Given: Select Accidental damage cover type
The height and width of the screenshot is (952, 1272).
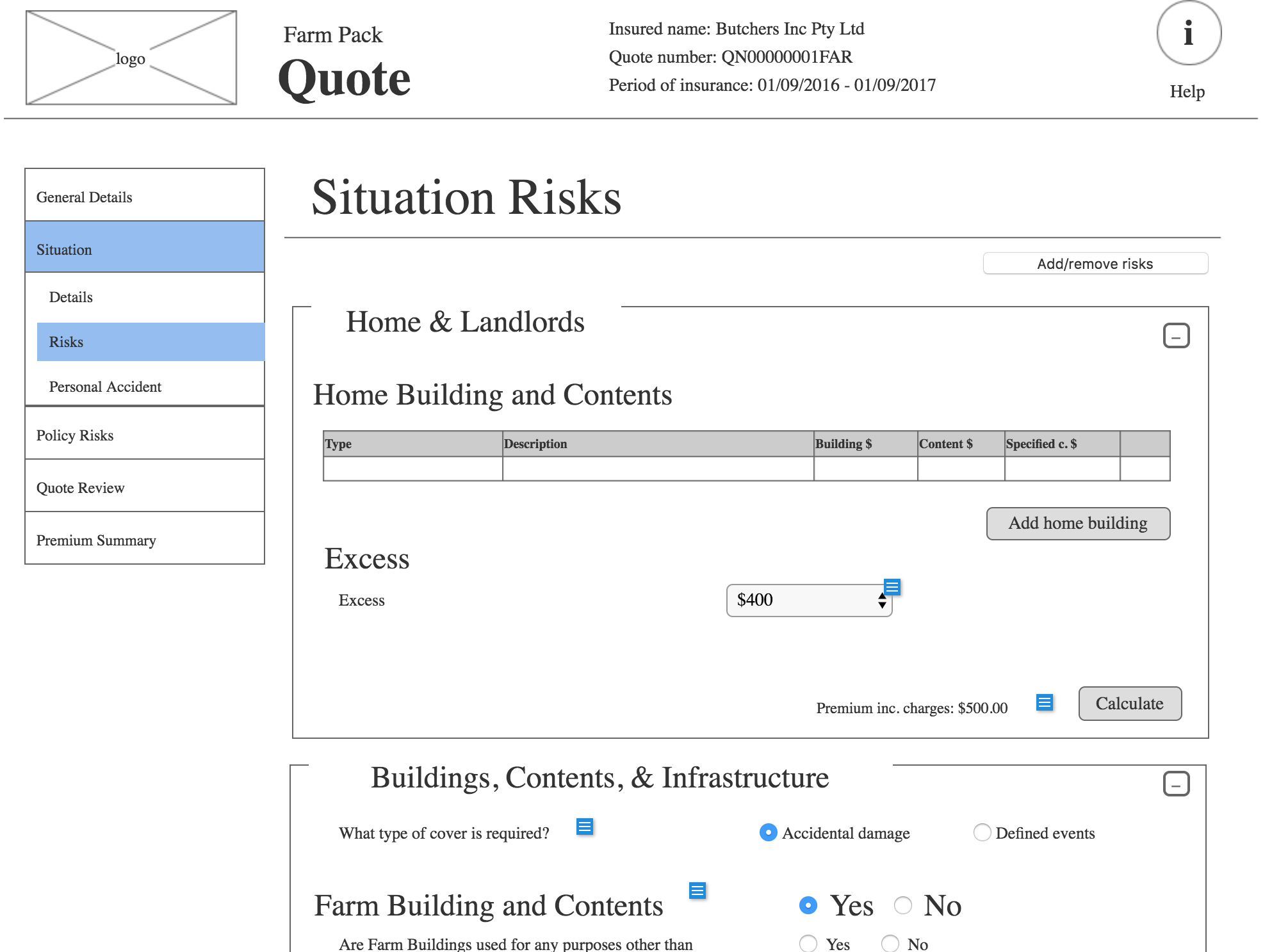Looking at the screenshot, I should [x=768, y=832].
